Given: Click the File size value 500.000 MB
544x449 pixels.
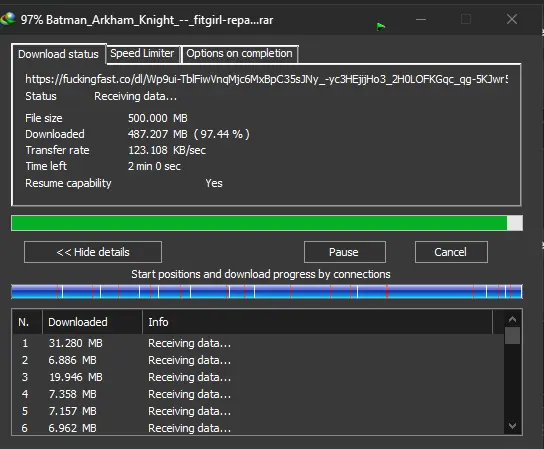Looking at the screenshot, I should (158, 118).
